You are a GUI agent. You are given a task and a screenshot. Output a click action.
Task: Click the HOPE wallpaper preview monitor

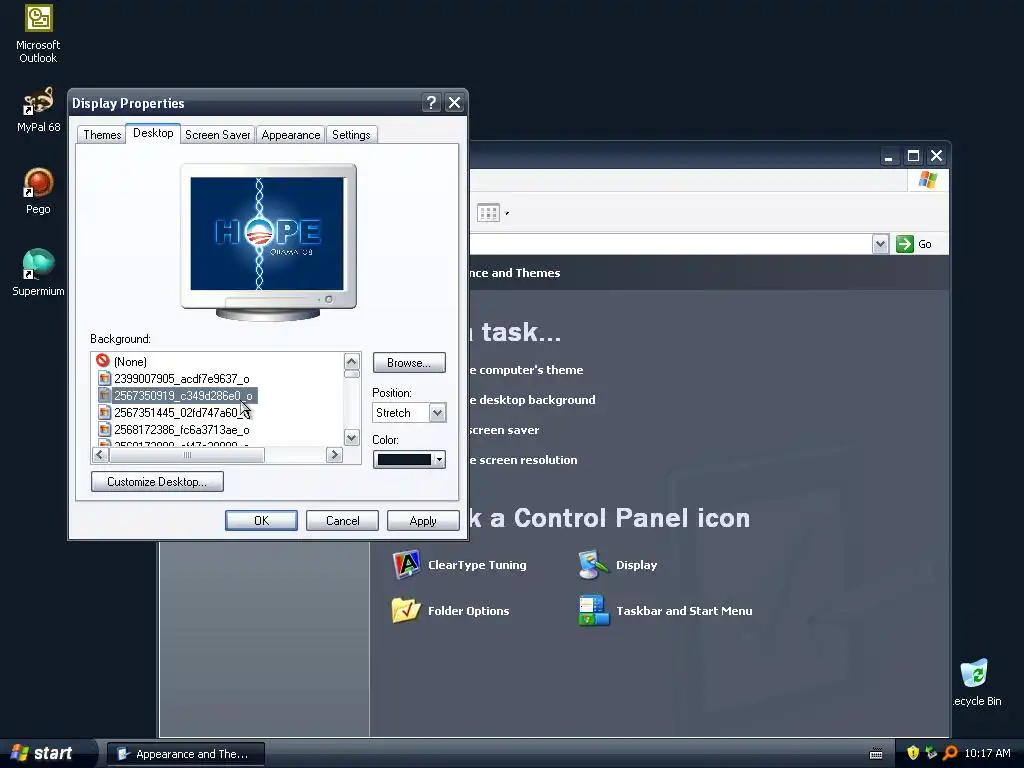(x=268, y=242)
